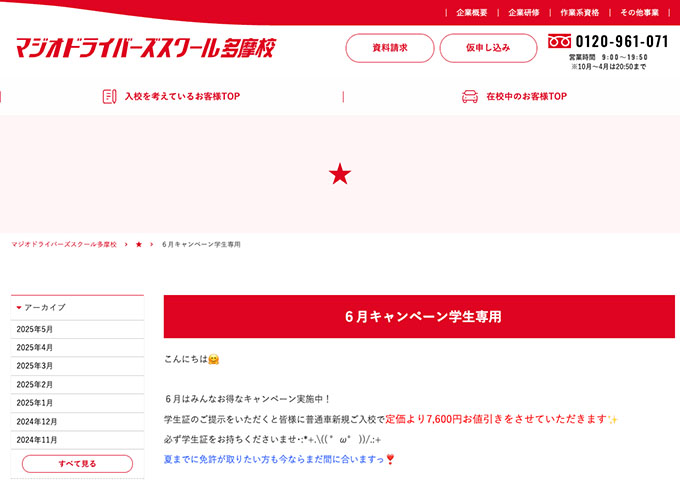This screenshot has width=680, height=480.
Task: Open 作業系資格 in top menu
Action: (x=579, y=13)
